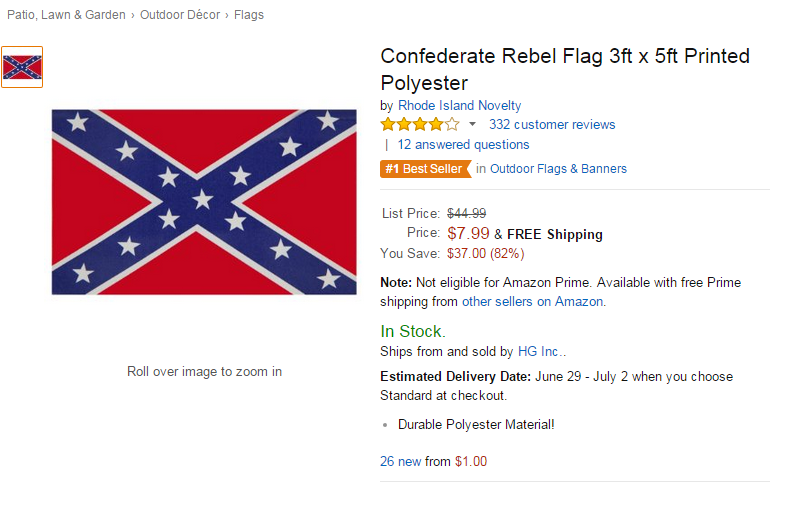Open Outdoor Flags & Banners category
789x519 pixels.
[558, 169]
